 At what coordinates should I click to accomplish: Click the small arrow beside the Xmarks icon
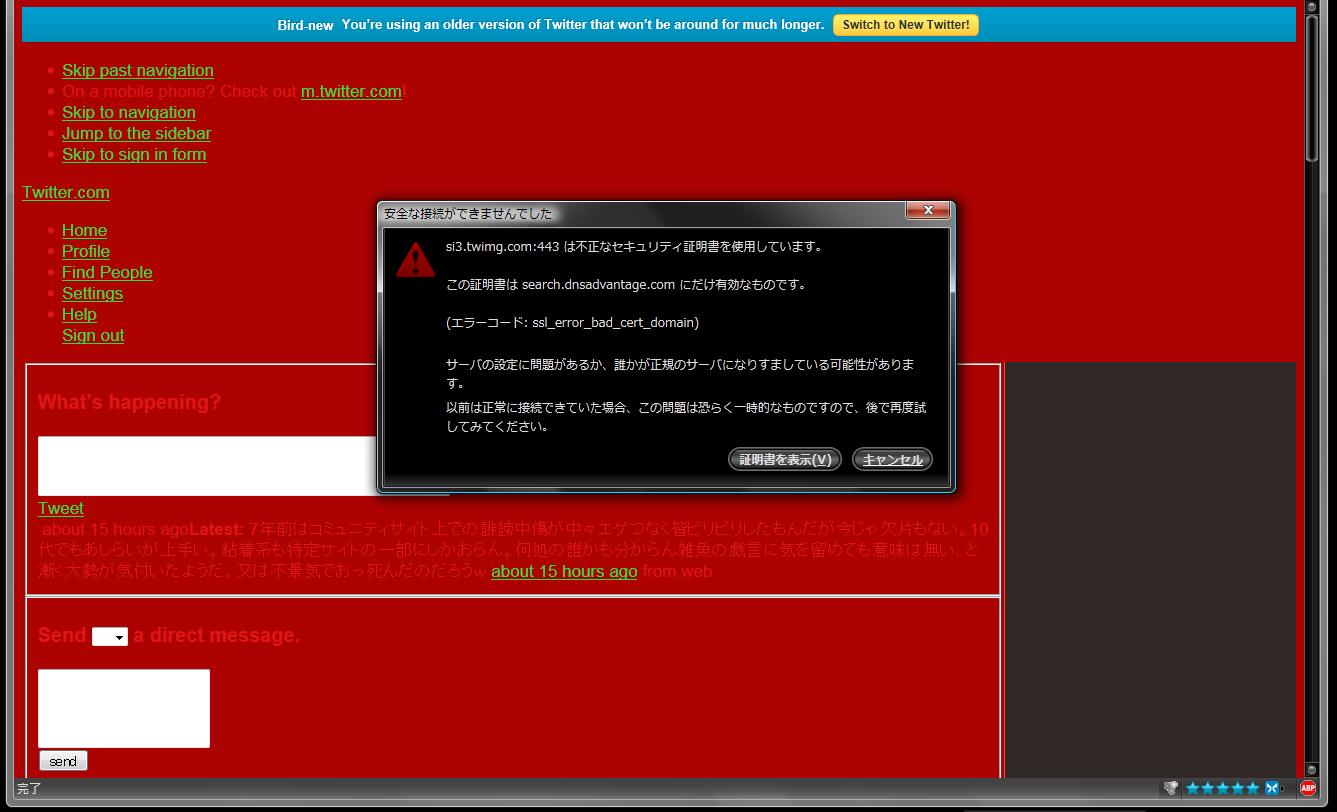click(1283, 788)
